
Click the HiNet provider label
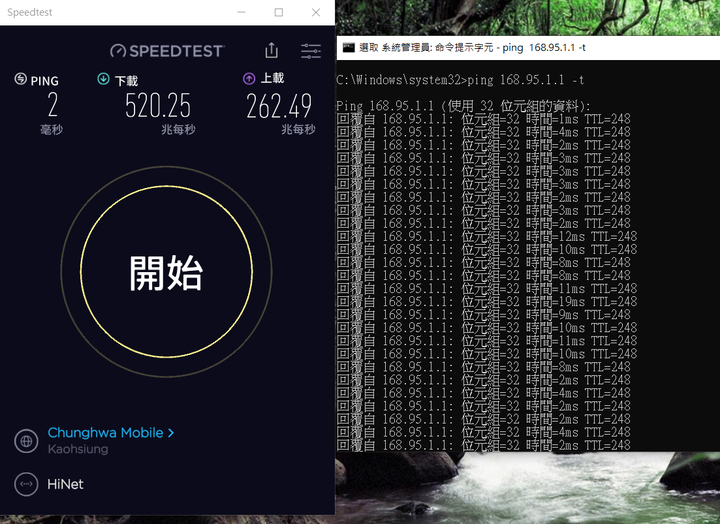pyautogui.click(x=65, y=484)
